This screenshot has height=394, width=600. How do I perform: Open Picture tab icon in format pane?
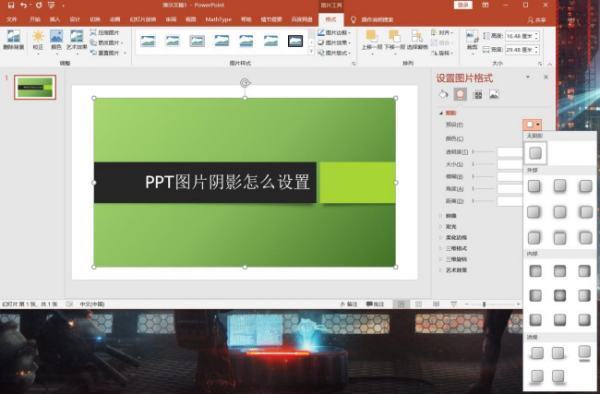point(494,94)
